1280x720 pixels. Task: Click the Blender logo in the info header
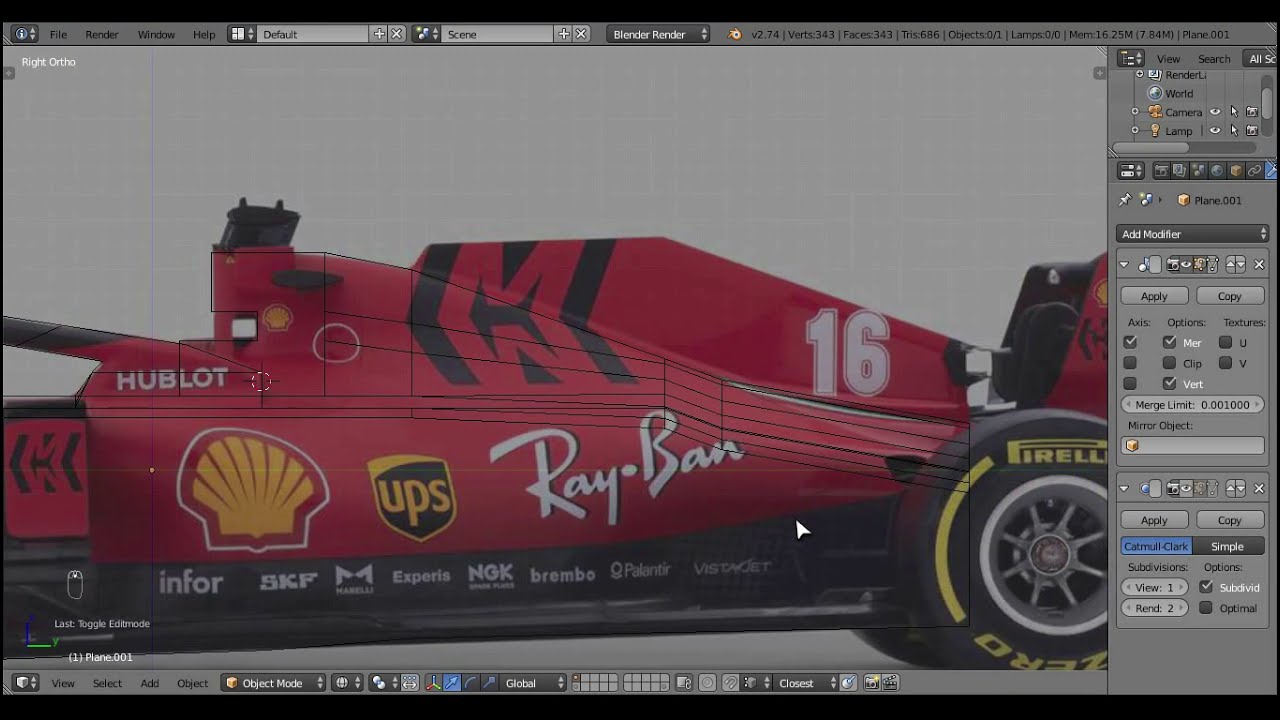pos(735,34)
